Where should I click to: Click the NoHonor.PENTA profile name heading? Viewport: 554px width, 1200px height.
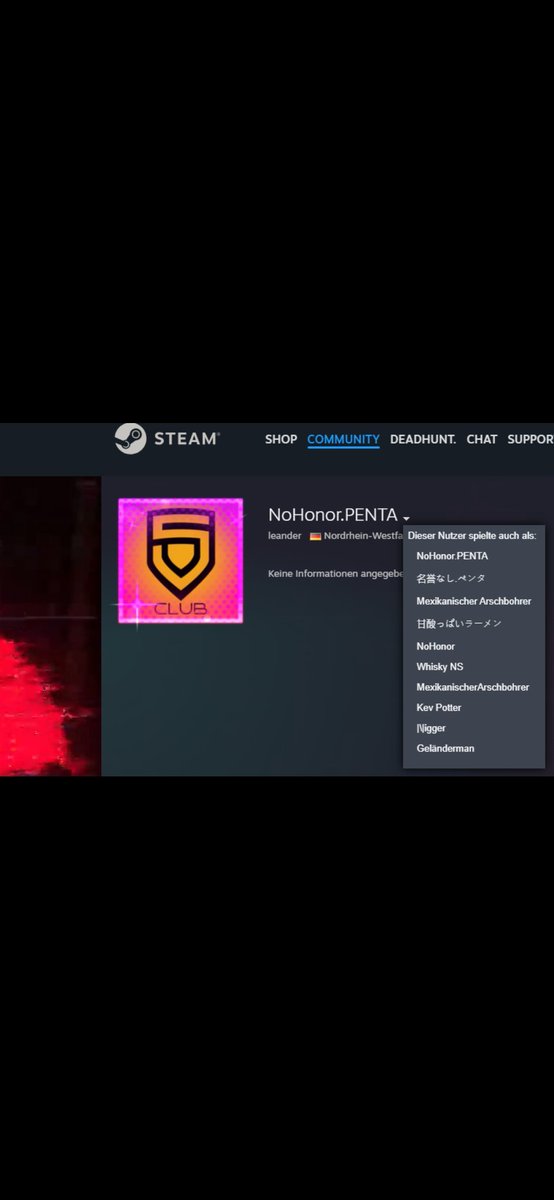point(333,515)
